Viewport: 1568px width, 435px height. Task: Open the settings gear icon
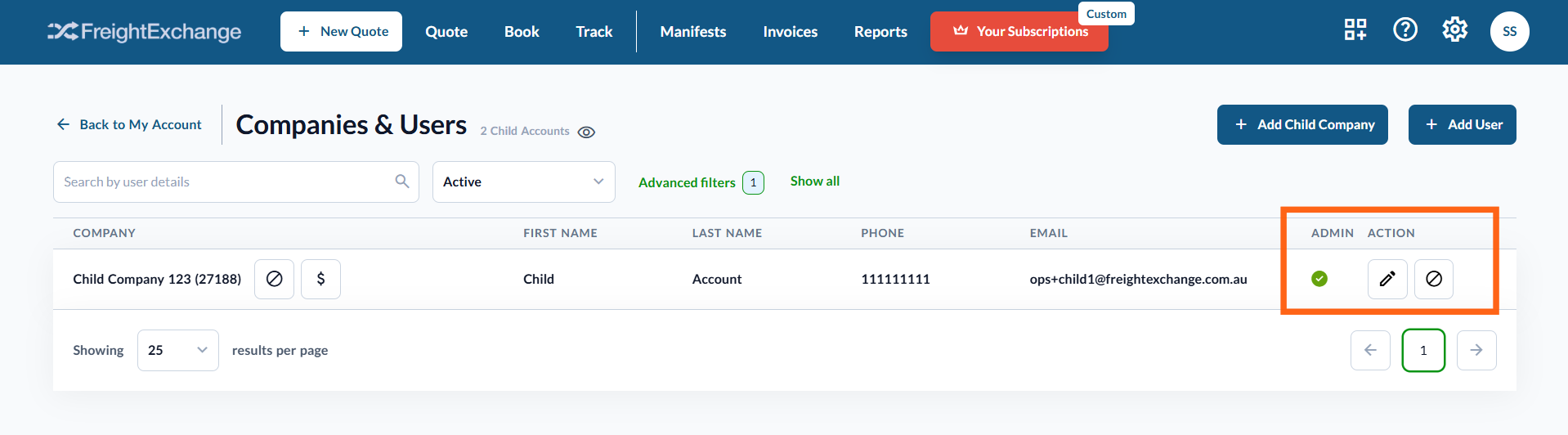point(1455,30)
